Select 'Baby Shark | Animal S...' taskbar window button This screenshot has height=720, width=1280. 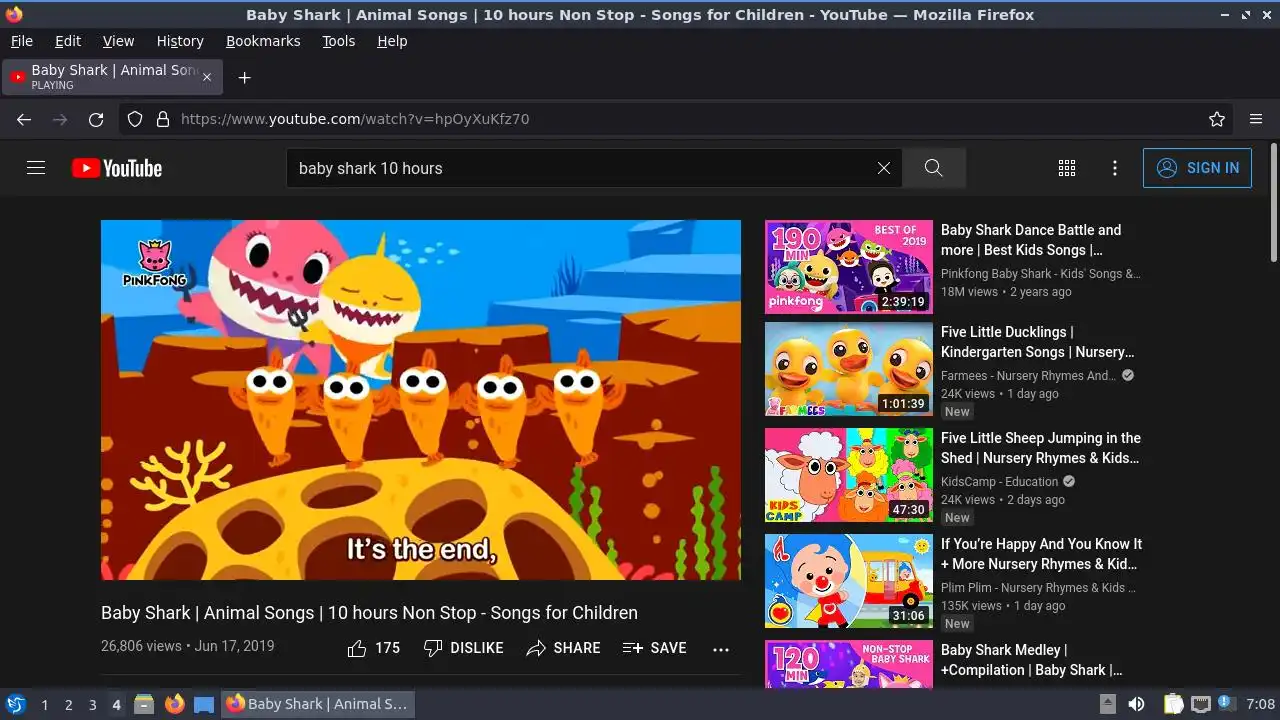pyautogui.click(x=318, y=704)
